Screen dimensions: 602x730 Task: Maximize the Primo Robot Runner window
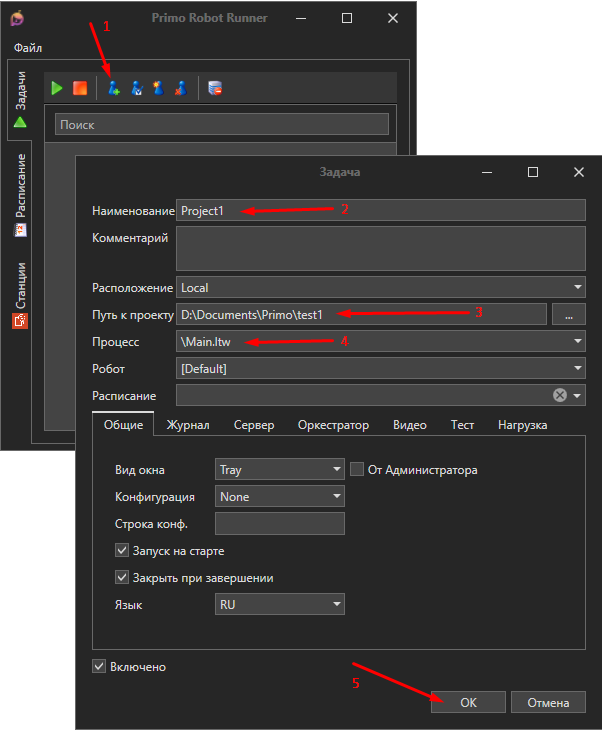[347, 18]
